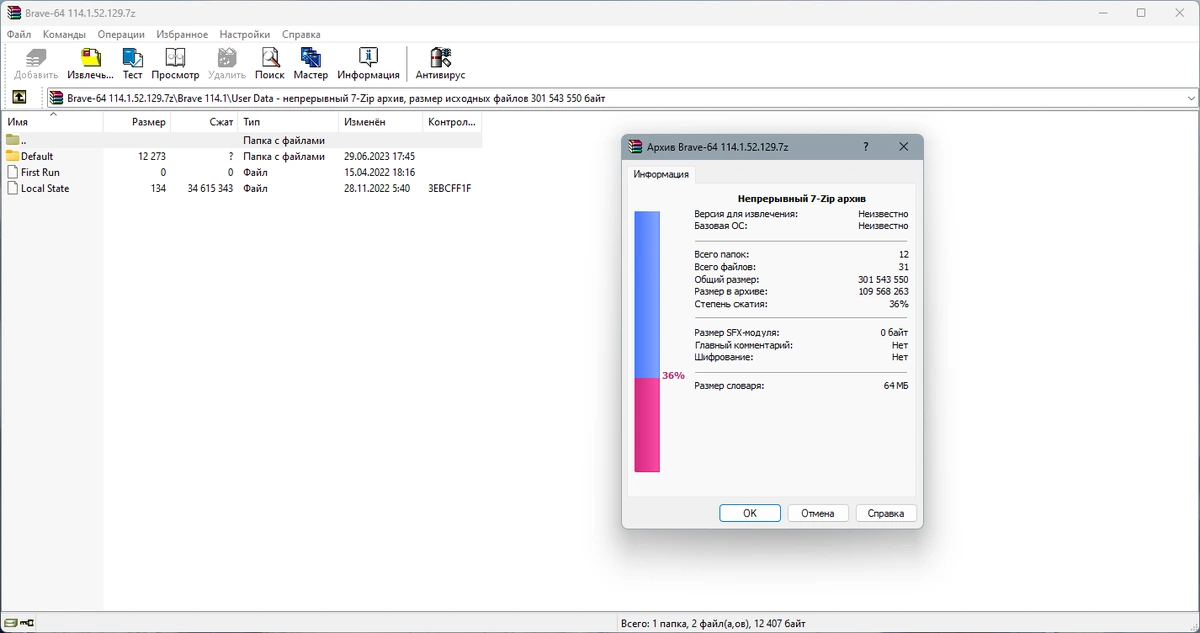Expand the address bar path dropdown

[x=1190, y=98]
